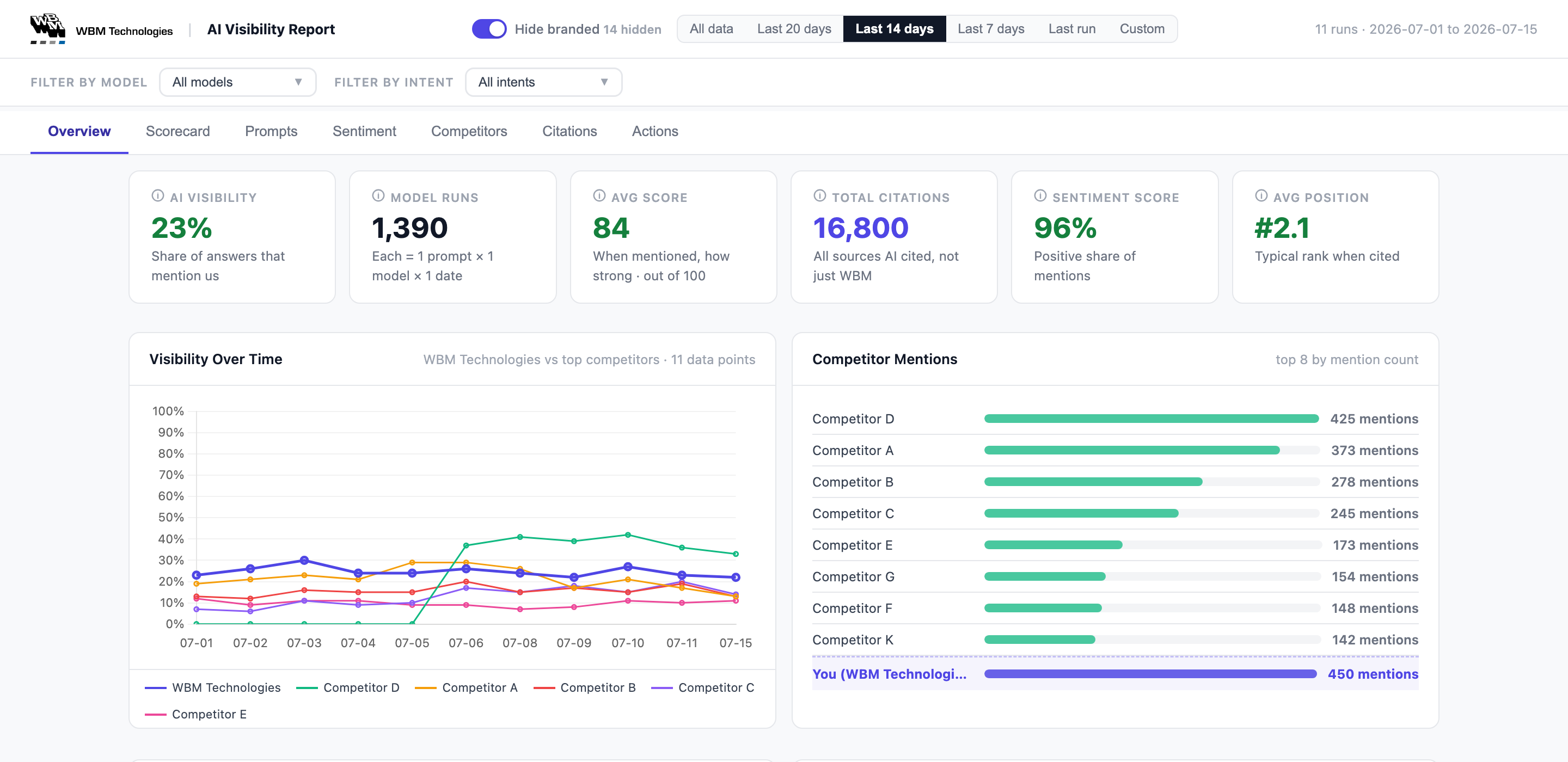Image resolution: width=1568 pixels, height=762 pixels.
Task: Click the Competitor K row label
Action: pyautogui.click(x=853, y=640)
